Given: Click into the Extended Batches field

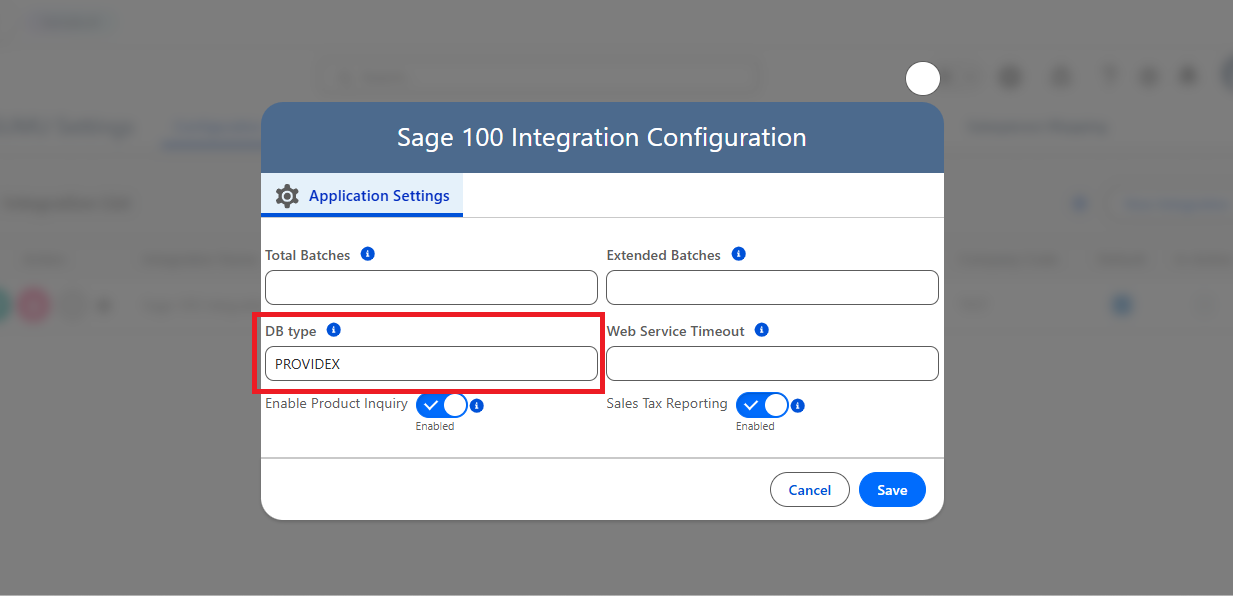Looking at the screenshot, I should [772, 288].
